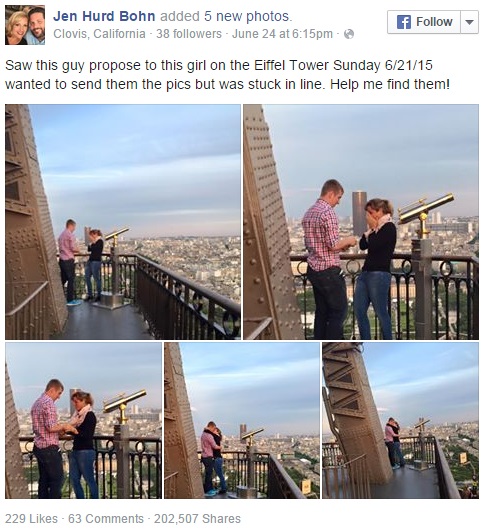
Task: Open the 38 followers link
Action: pos(189,34)
